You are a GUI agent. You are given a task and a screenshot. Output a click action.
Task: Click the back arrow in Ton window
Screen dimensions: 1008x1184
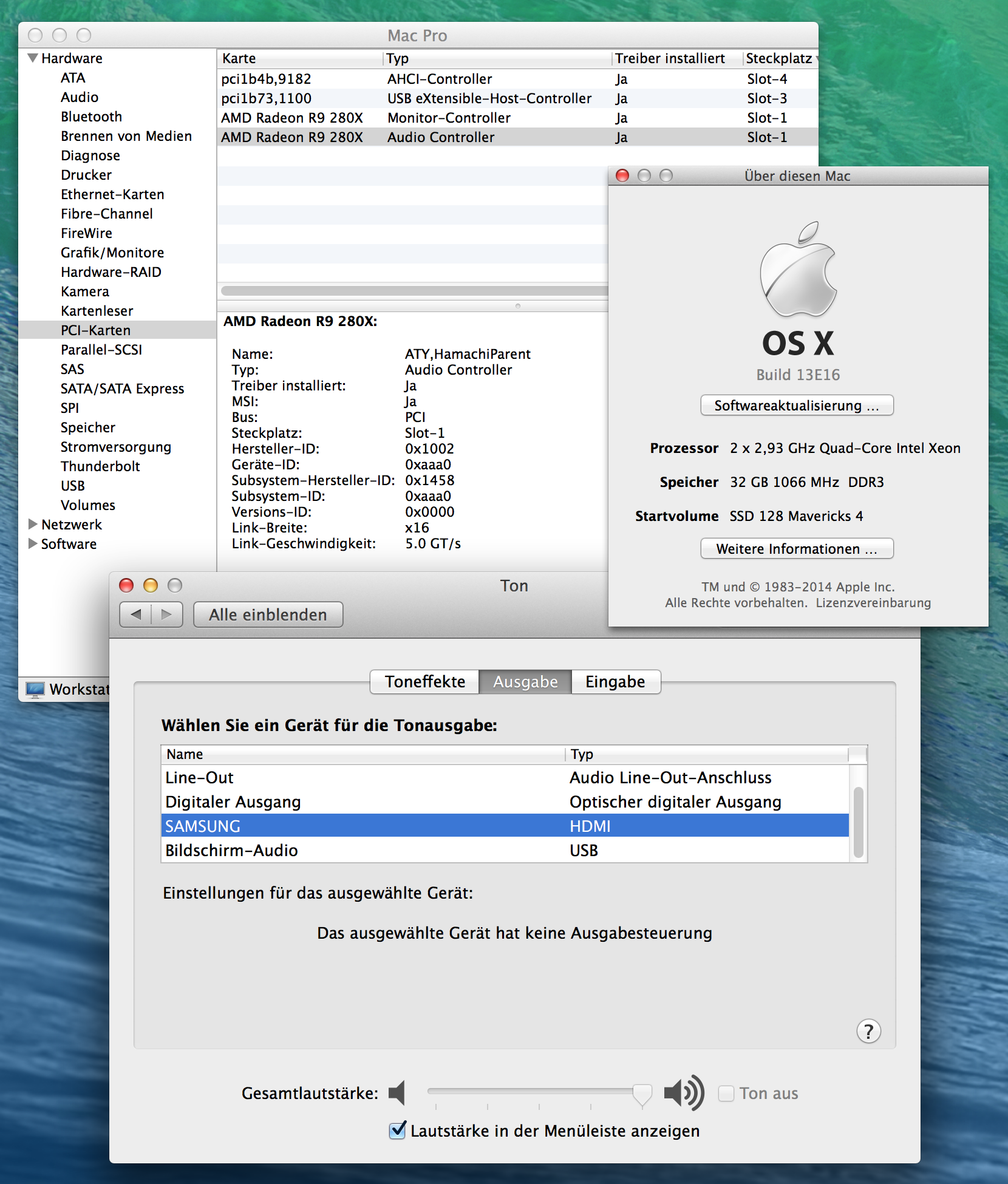coord(136,614)
